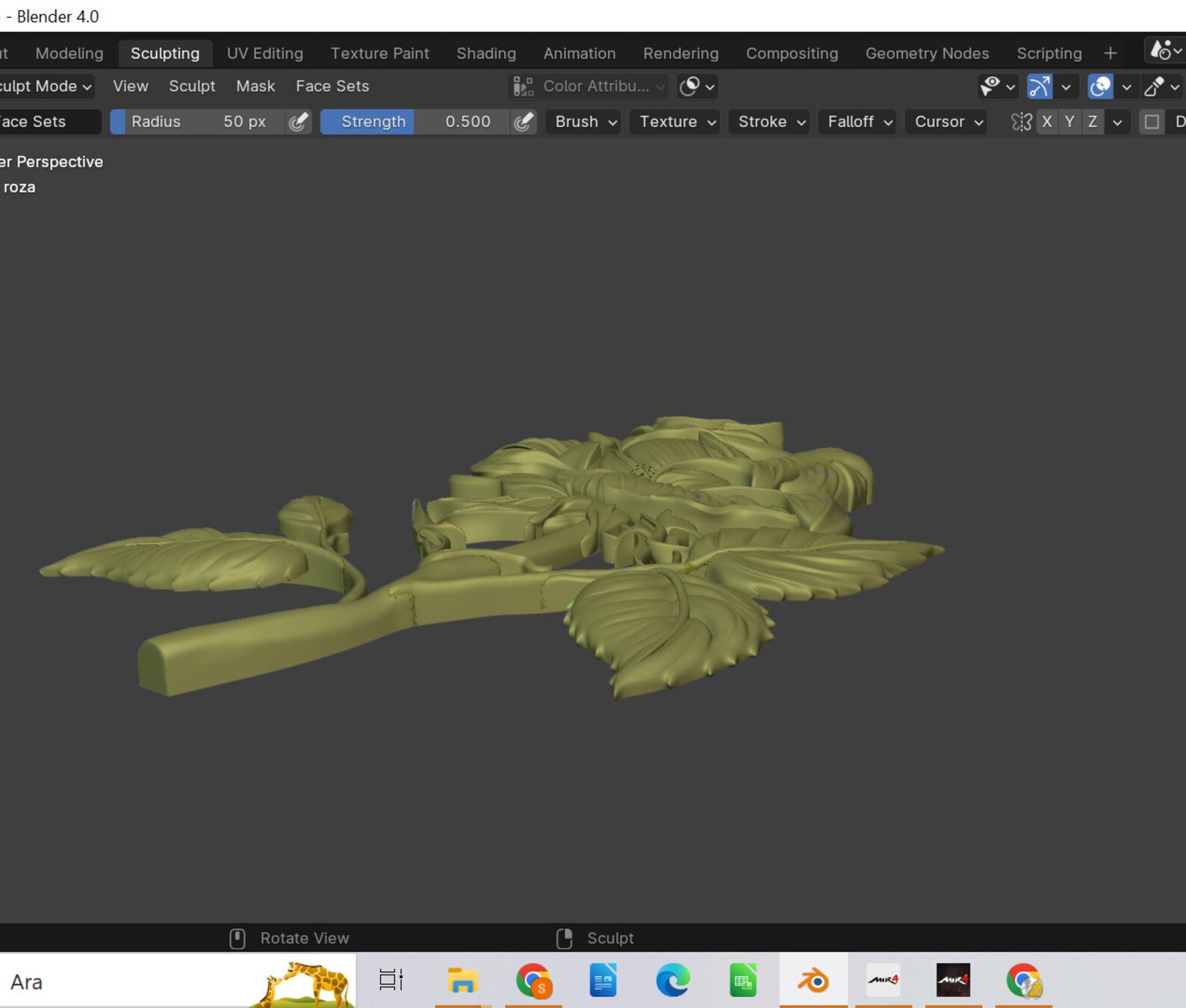Switch to the Texture Paint tab
Viewport: 1186px width, 1008px height.
[x=380, y=54]
